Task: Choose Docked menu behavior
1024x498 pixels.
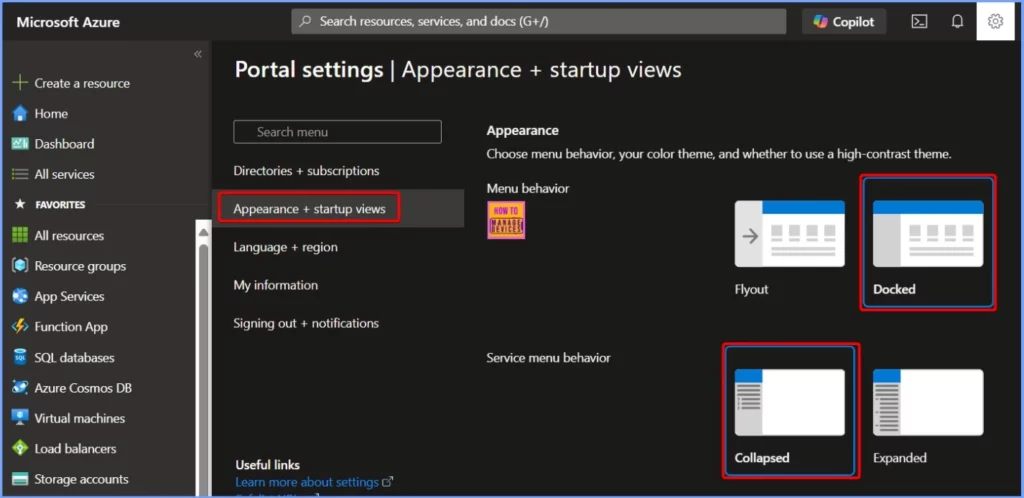Action: (x=928, y=243)
